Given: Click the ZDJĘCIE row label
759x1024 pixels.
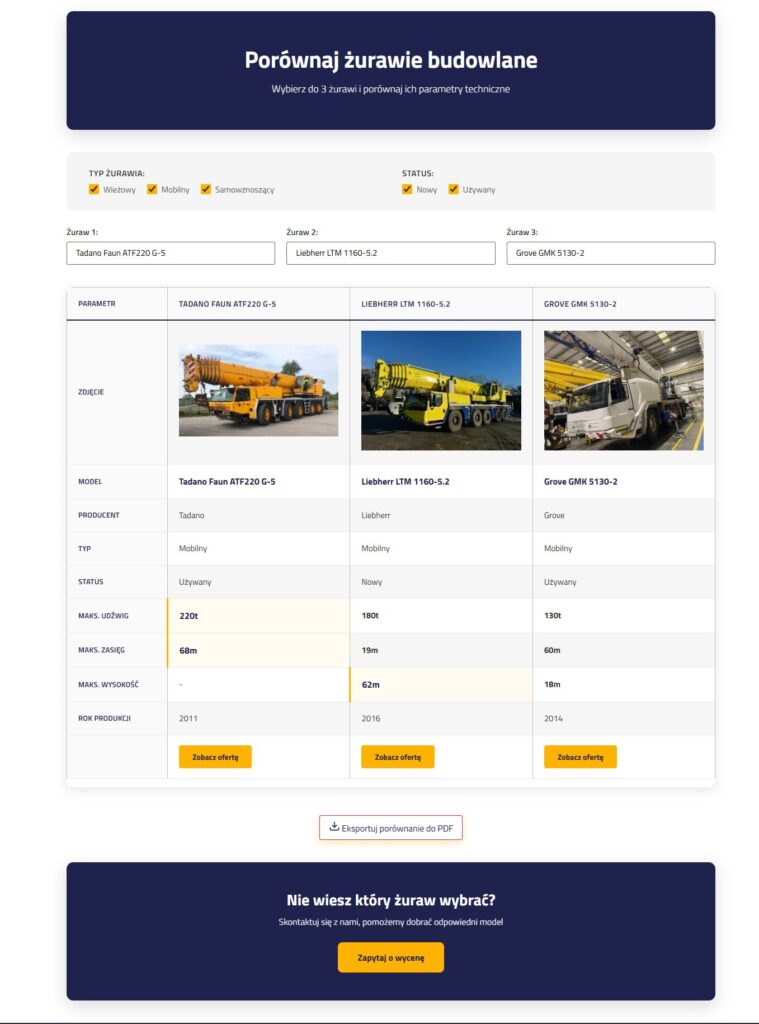Looking at the screenshot, I should (x=91, y=392).
